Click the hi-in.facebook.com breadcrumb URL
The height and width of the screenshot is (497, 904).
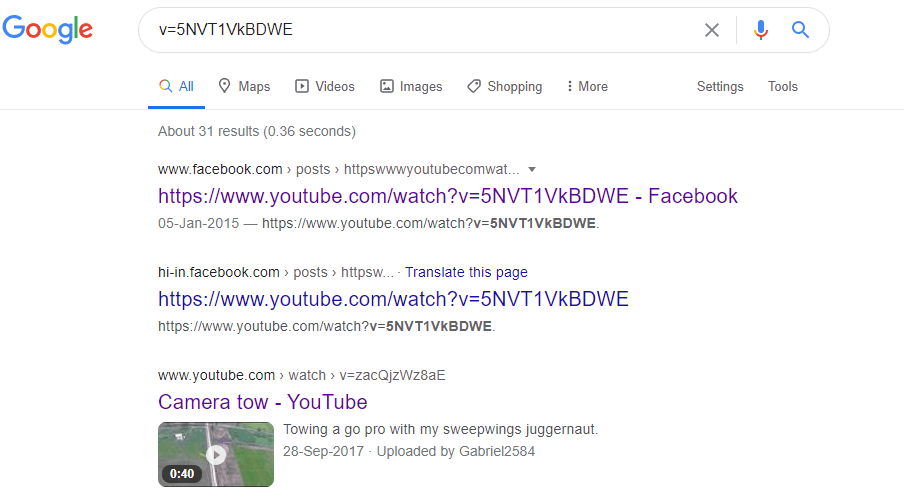click(276, 272)
